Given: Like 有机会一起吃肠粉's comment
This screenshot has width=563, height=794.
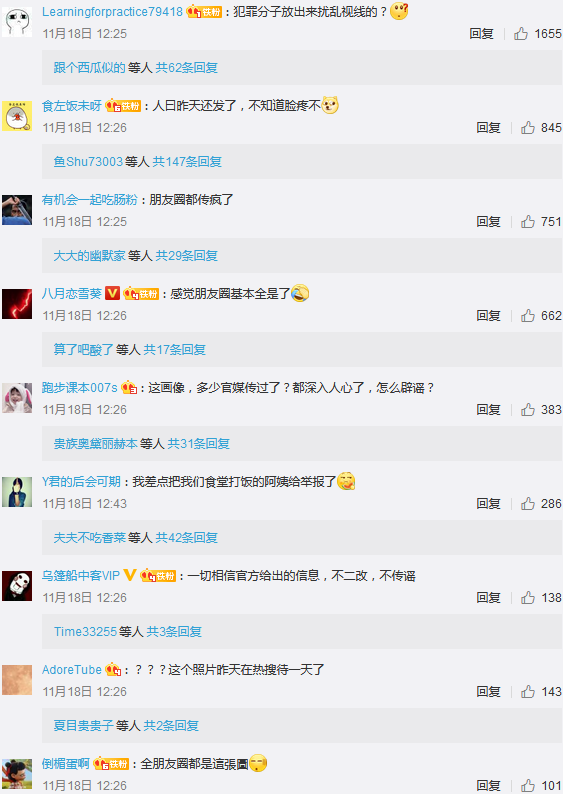Looking at the screenshot, I should tap(528, 222).
